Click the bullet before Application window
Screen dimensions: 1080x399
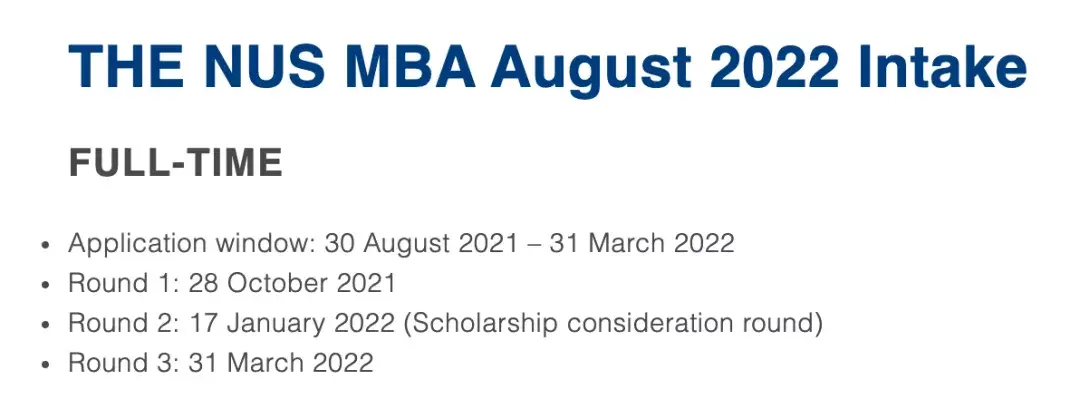[45, 245]
